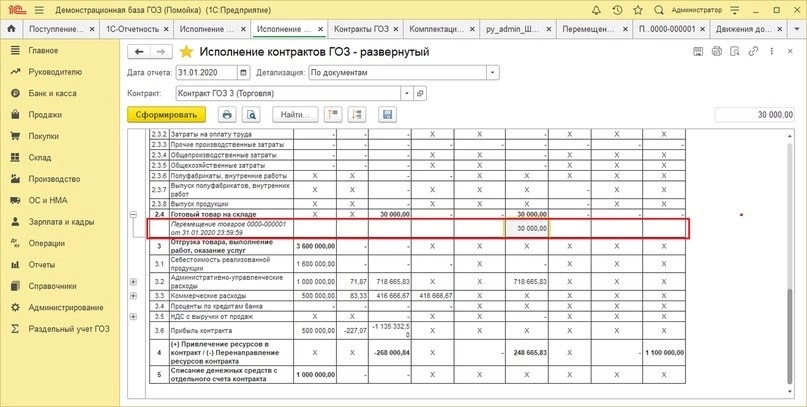This screenshot has height=407, width=807.
Task: Get link to report chain icon
Action: pos(753,51)
